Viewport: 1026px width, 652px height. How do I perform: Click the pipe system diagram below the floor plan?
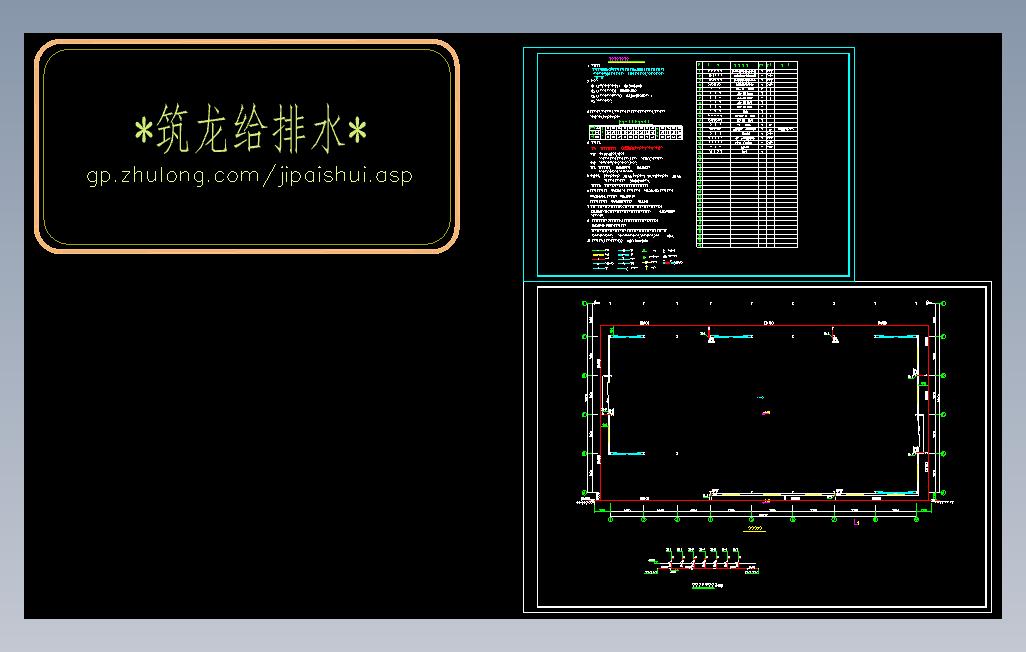coord(703,561)
